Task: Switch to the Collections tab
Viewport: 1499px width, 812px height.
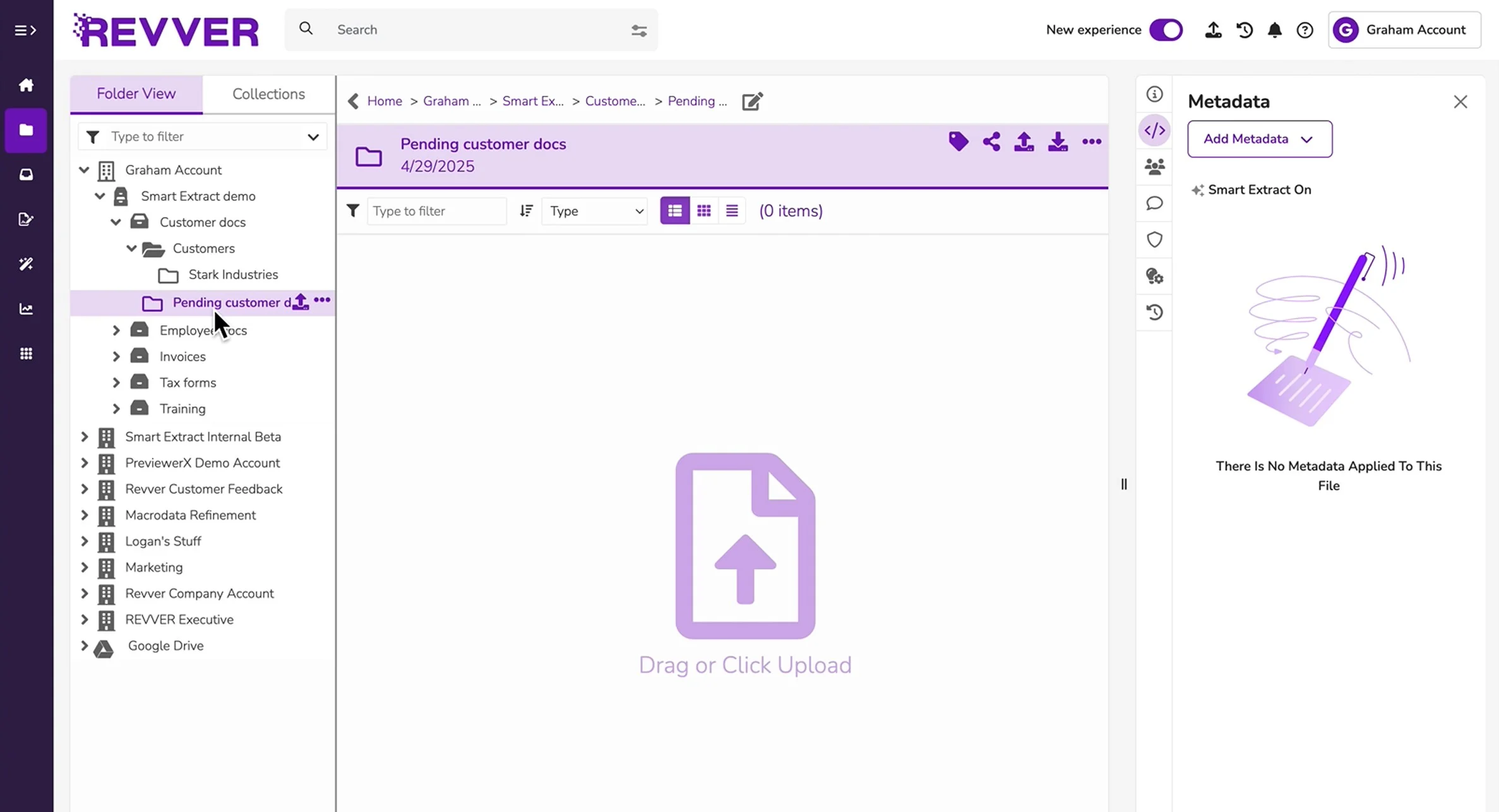Action: coord(268,94)
